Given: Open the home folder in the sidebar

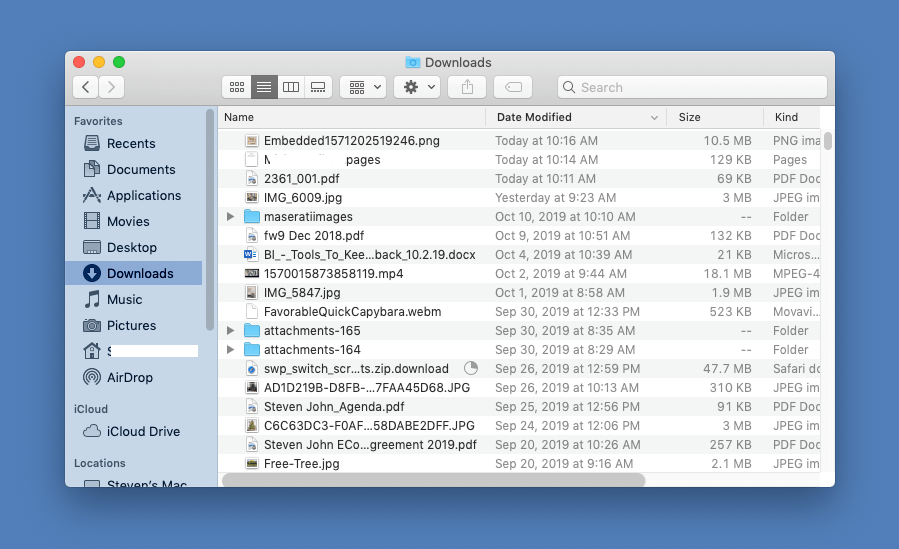Looking at the screenshot, I should [x=133, y=351].
